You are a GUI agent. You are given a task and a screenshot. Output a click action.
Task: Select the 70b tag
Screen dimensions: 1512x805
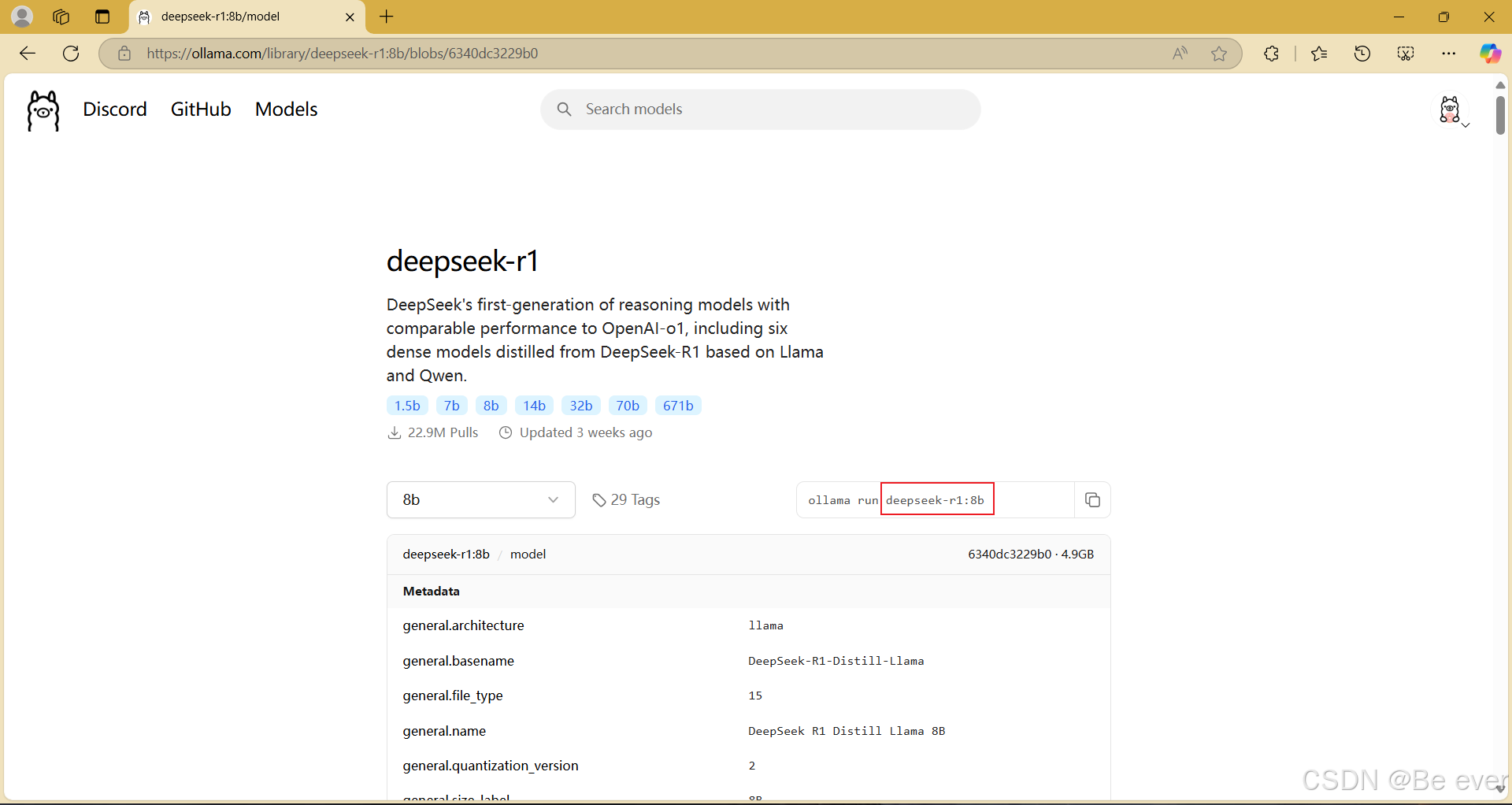pyautogui.click(x=627, y=405)
